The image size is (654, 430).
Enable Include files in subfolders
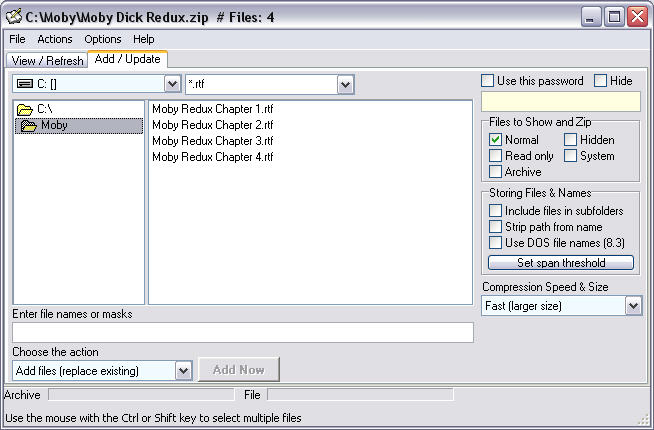coord(495,211)
